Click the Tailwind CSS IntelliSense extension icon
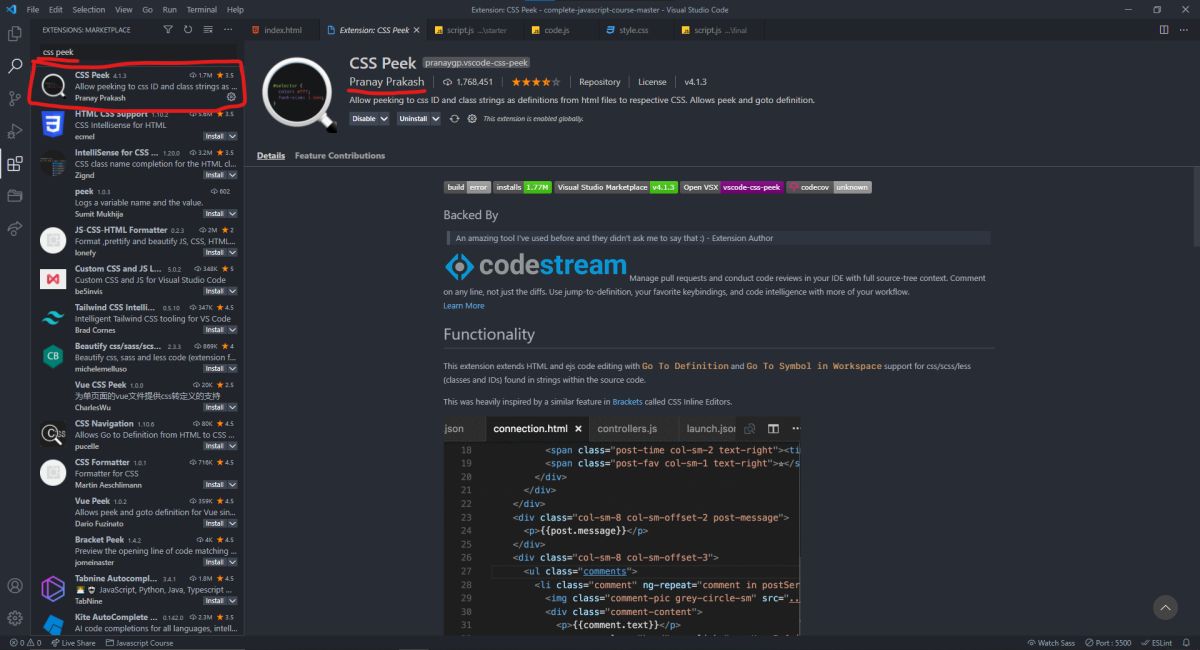The width and height of the screenshot is (1200, 650). [53, 318]
